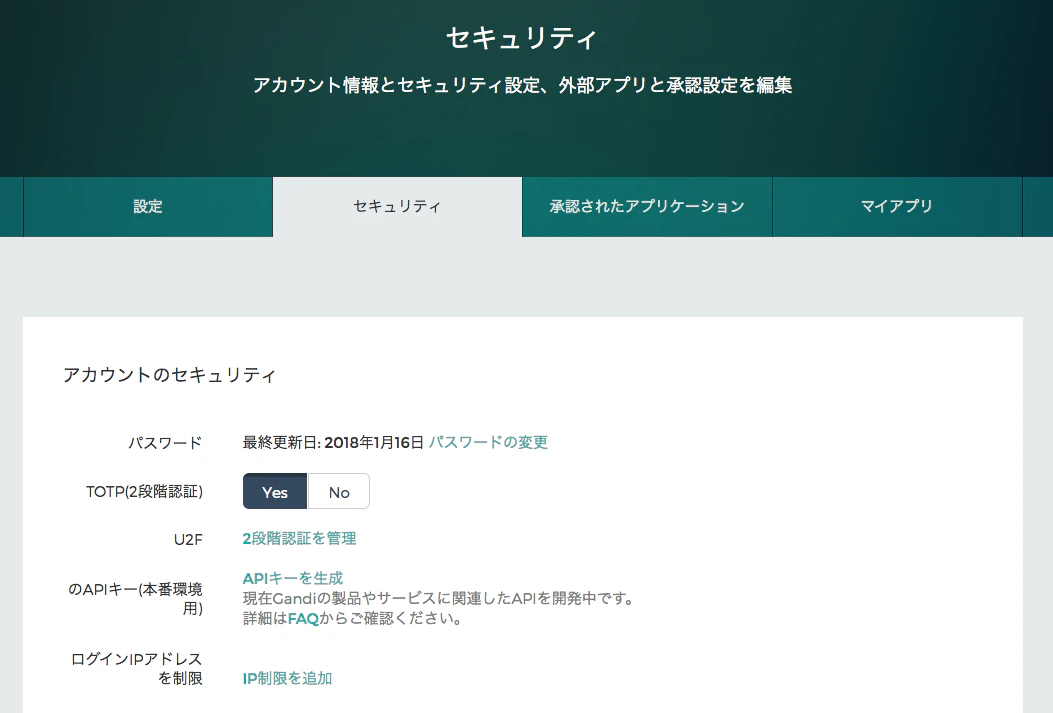
Task: Open パスワードの変更 to change your password
Action: click(489, 442)
